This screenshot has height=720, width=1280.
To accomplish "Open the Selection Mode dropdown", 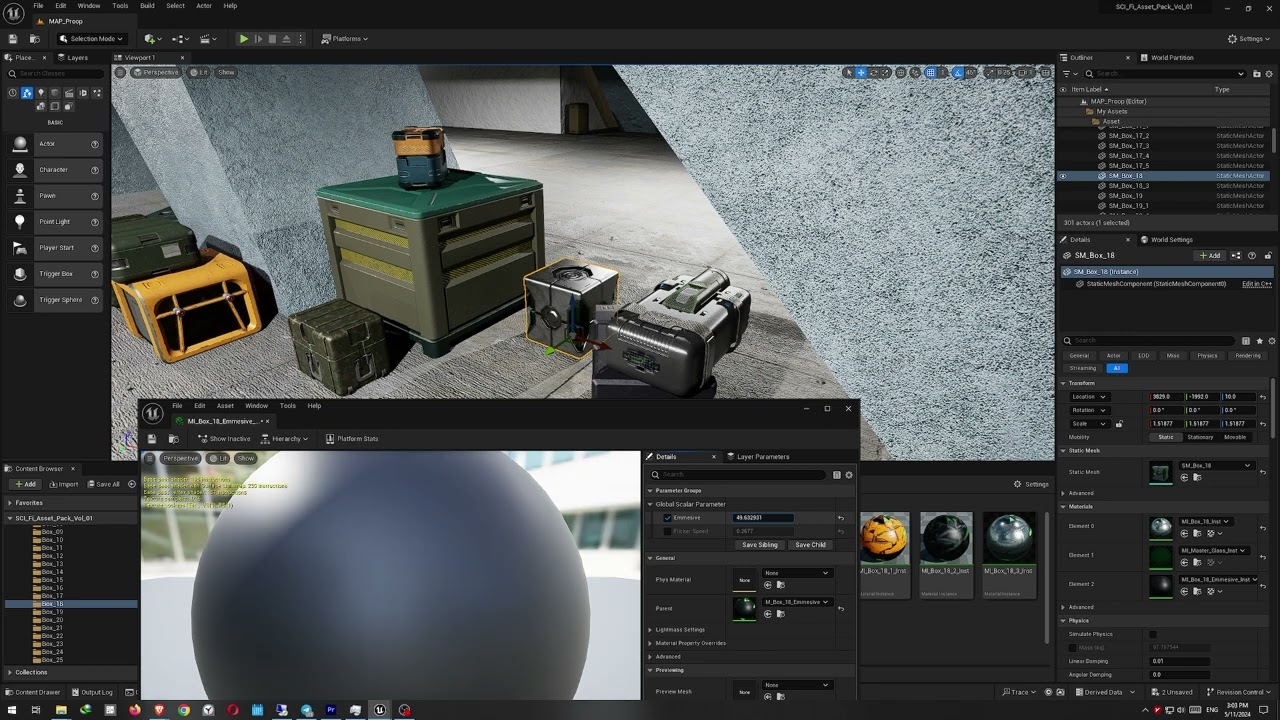I will (90, 39).
